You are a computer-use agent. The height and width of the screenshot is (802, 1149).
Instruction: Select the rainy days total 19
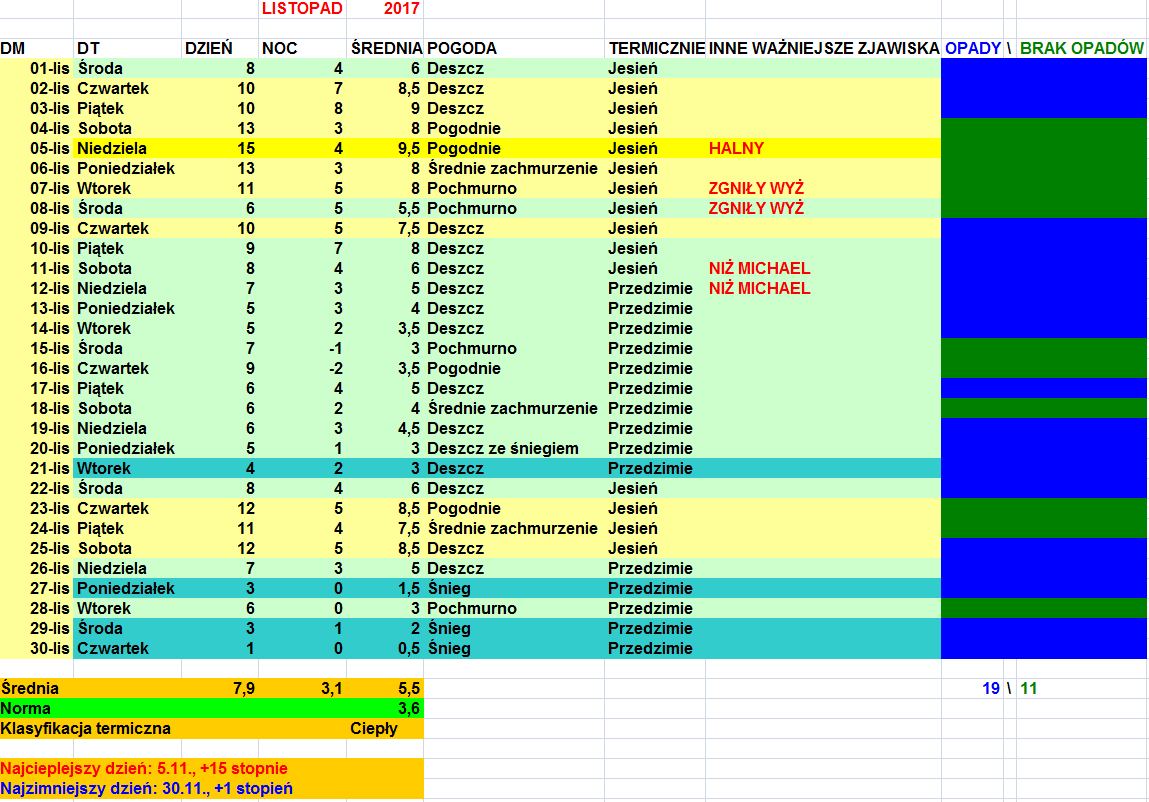(x=990, y=688)
